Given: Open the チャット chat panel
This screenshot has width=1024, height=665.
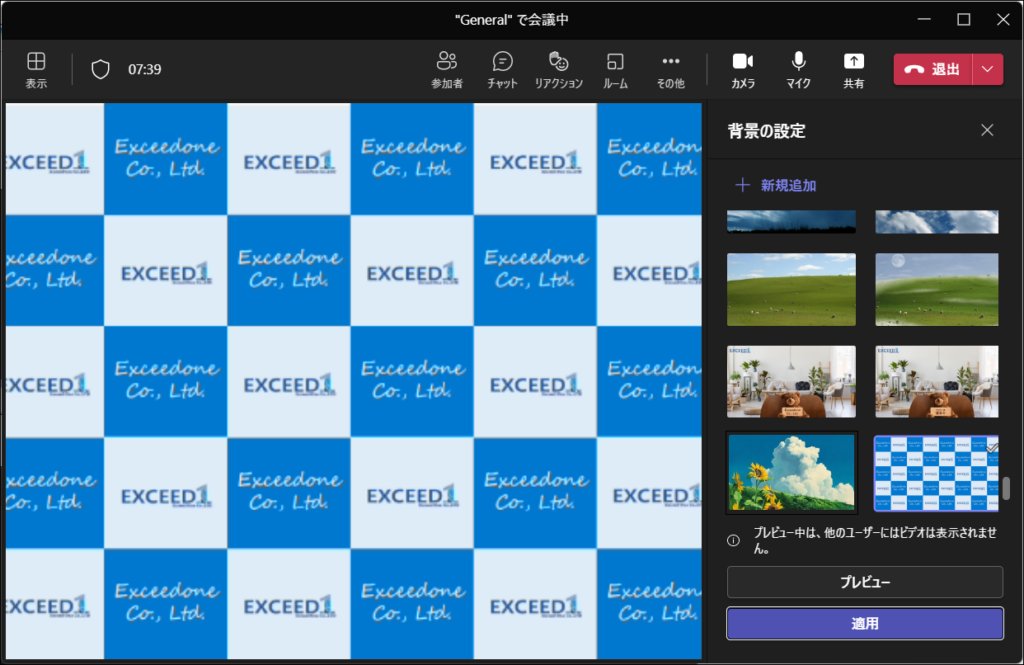Looking at the screenshot, I should (502, 69).
